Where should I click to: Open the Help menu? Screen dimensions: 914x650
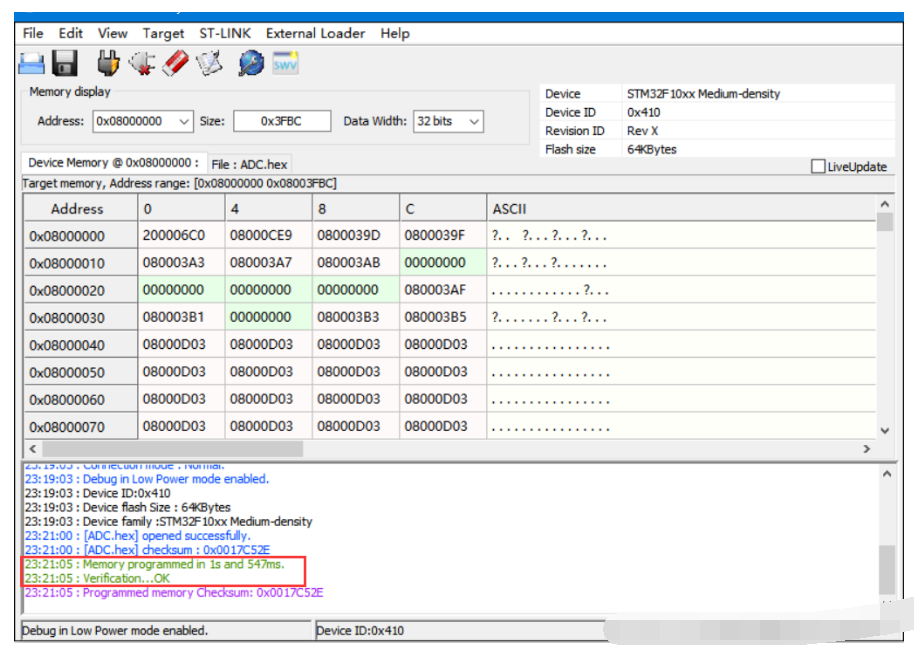(x=395, y=33)
